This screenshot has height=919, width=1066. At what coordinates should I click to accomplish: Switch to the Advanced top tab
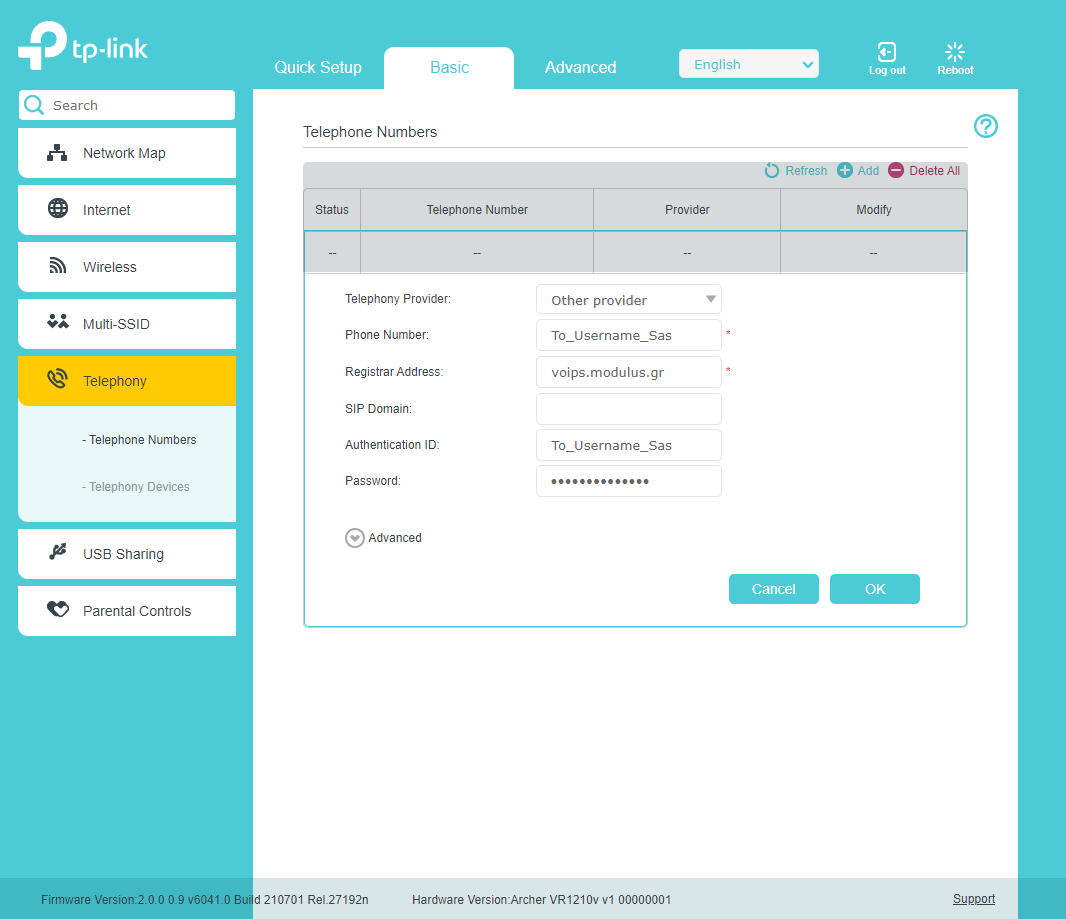(x=581, y=67)
